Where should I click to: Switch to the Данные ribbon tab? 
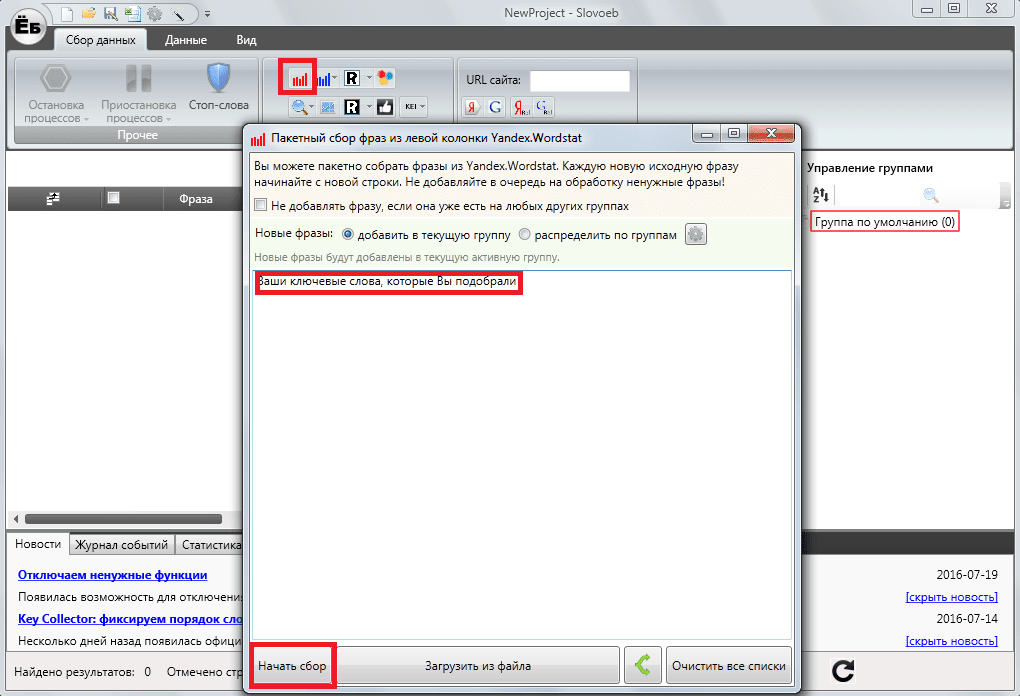point(185,40)
